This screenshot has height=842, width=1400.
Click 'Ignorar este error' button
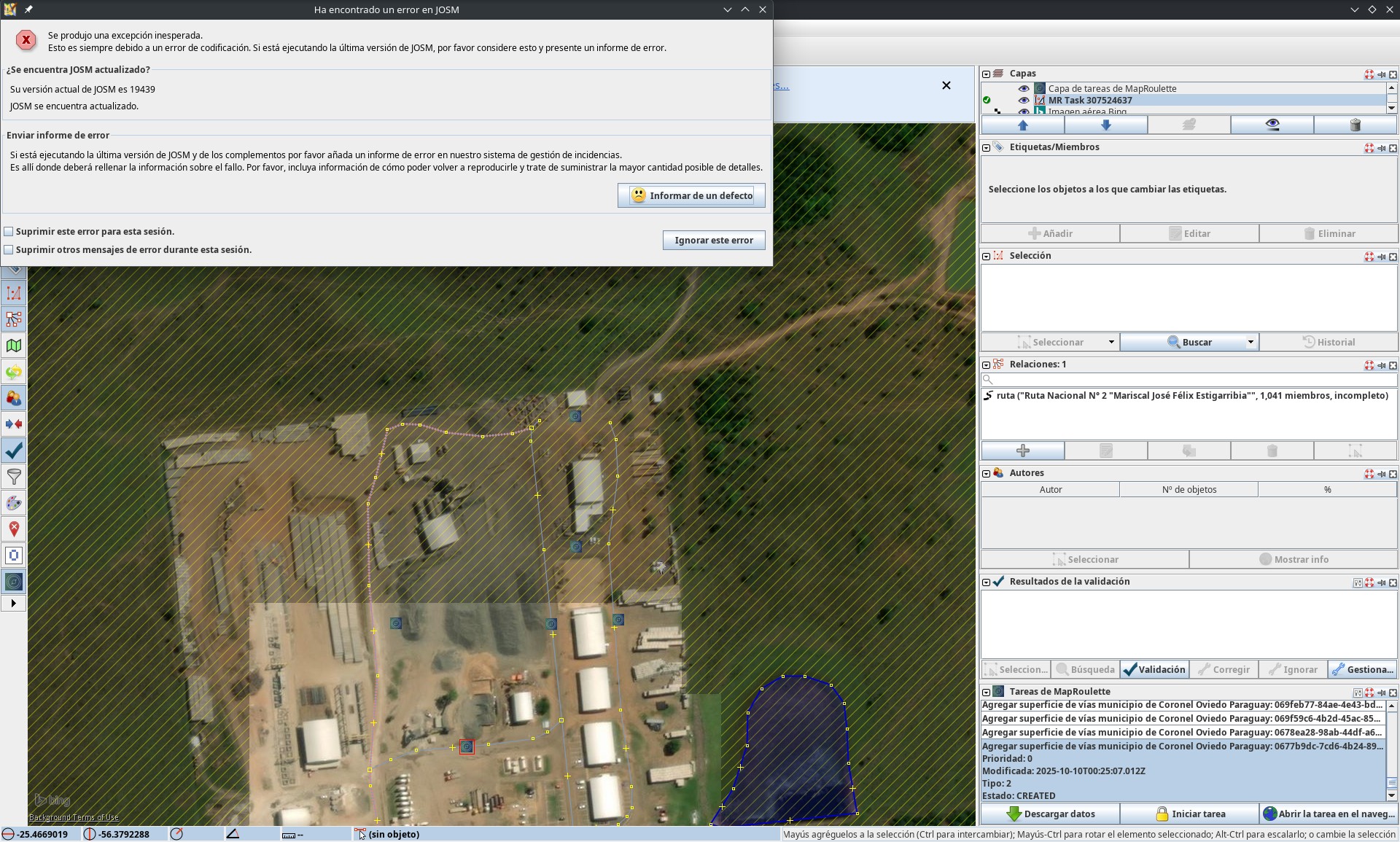coord(713,241)
